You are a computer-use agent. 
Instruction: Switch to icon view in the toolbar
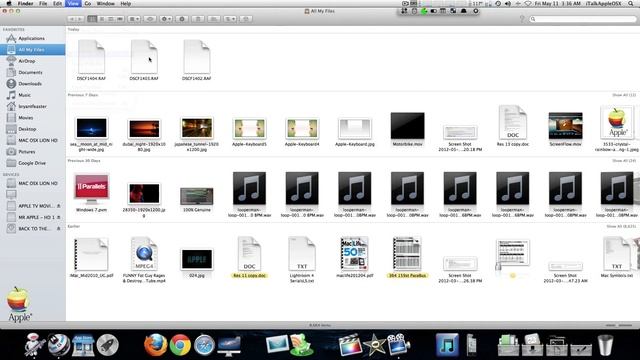tap(92, 19)
